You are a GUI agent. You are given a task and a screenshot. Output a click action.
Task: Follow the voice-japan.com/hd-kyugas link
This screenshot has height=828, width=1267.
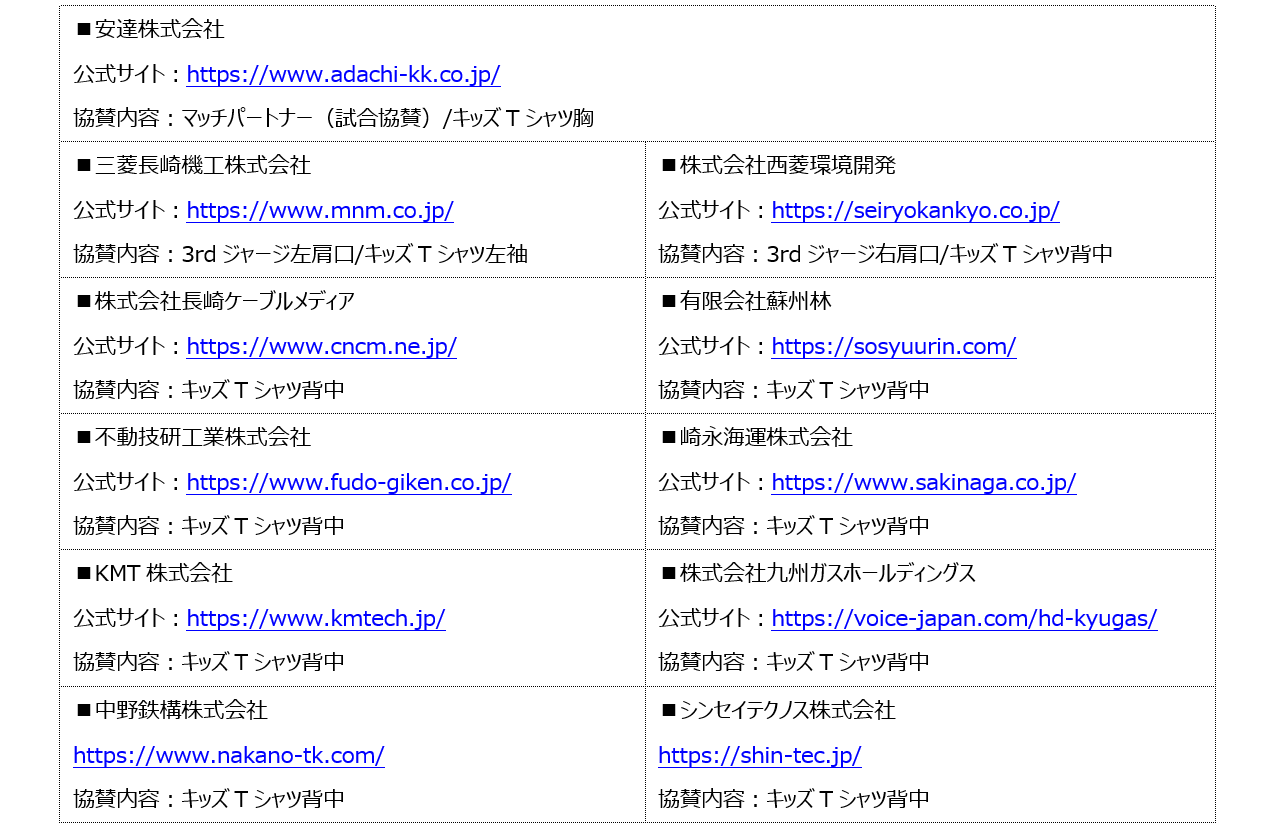964,618
